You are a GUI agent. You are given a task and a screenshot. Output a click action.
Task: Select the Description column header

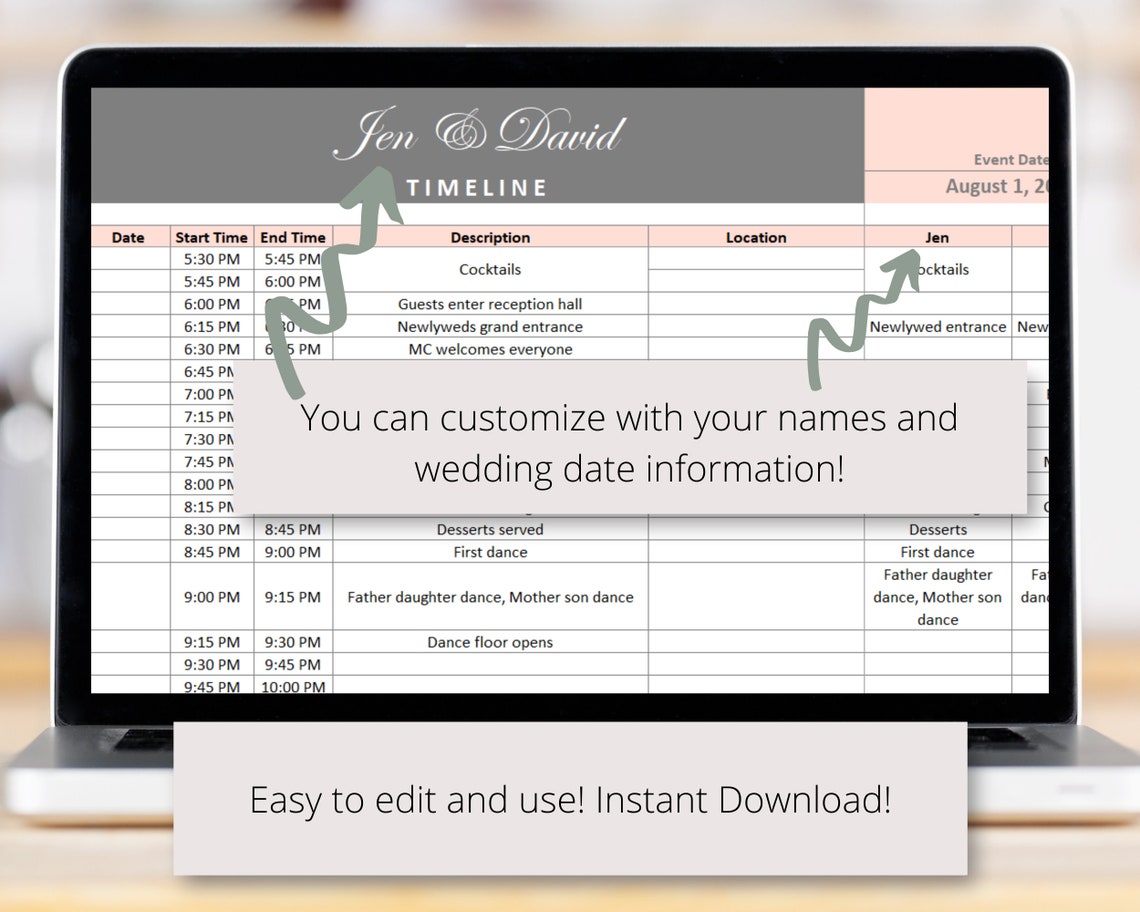coord(490,237)
